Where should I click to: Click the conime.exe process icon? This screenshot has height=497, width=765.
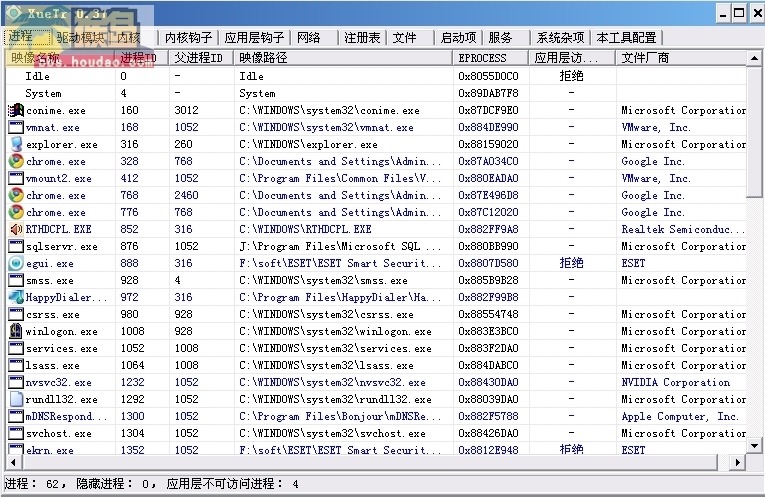[16, 110]
